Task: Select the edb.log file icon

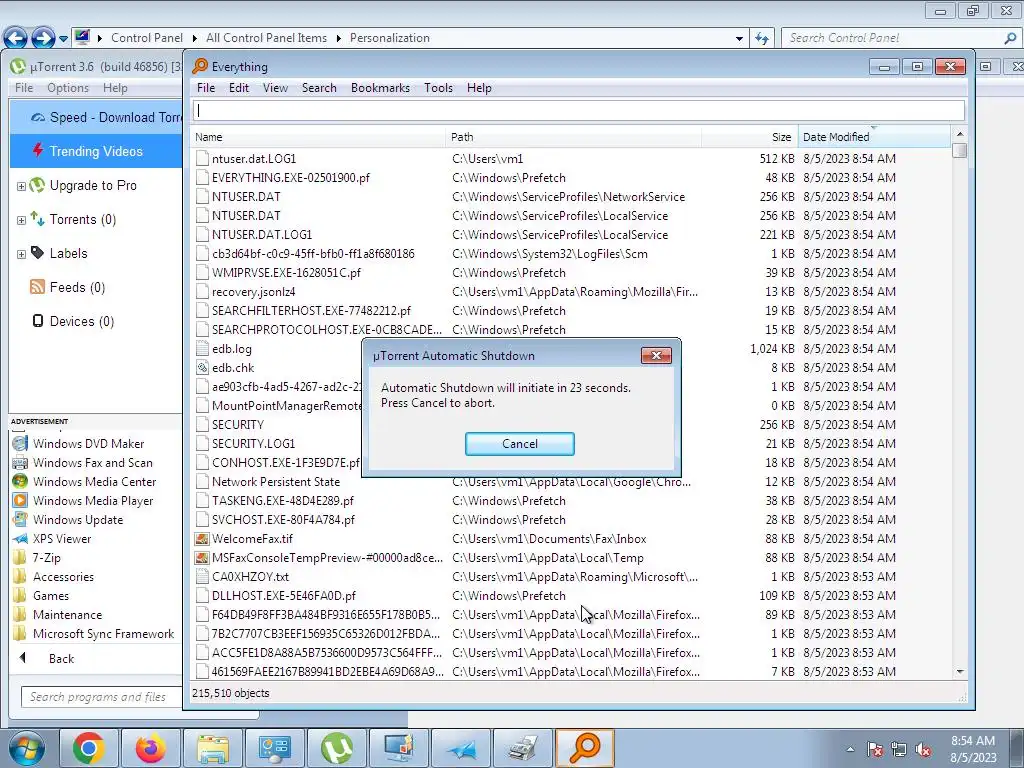Action: click(x=202, y=349)
